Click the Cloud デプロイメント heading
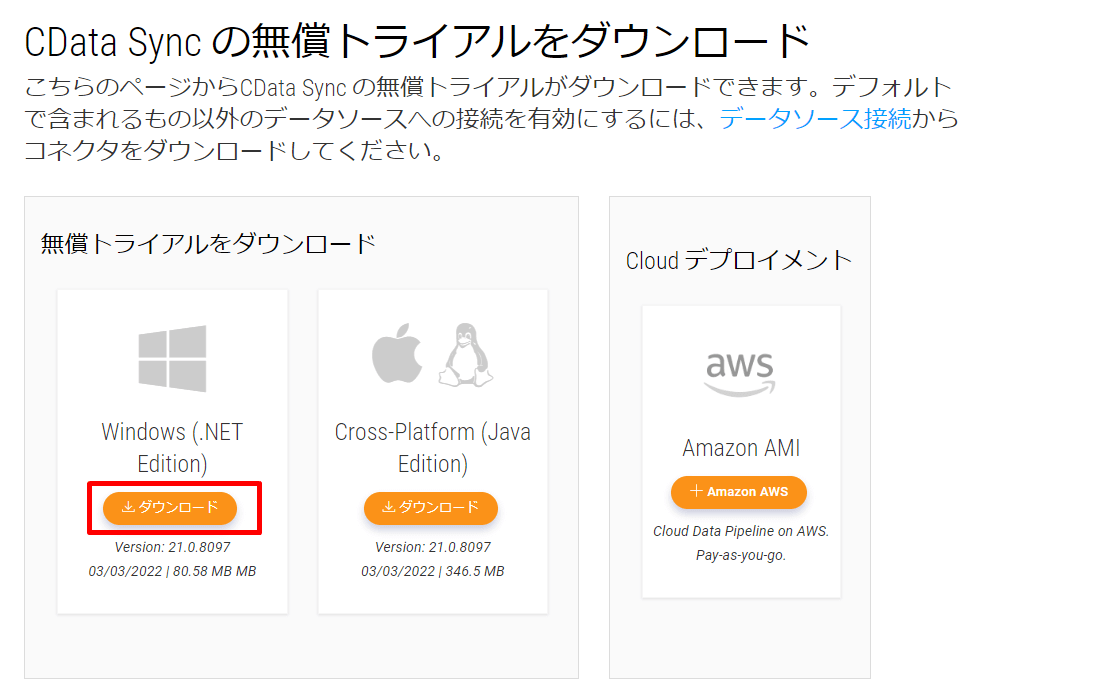Viewport: 1098px width, 696px height. 739,260
